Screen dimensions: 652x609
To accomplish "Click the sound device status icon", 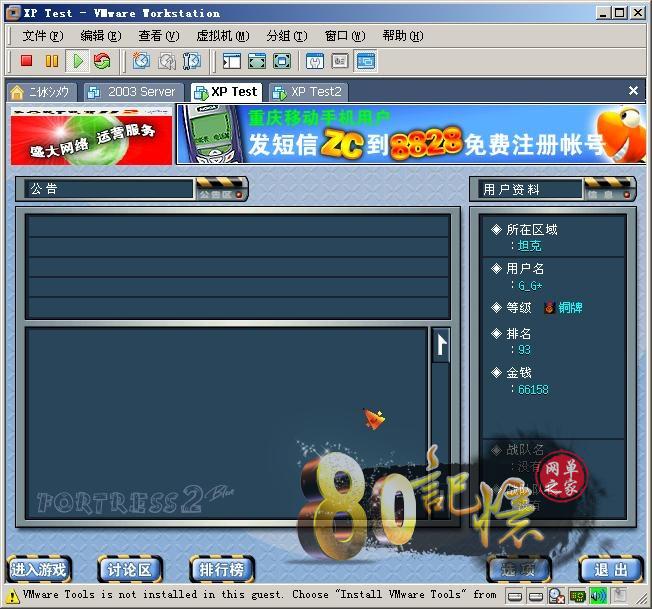I will coord(600,597).
